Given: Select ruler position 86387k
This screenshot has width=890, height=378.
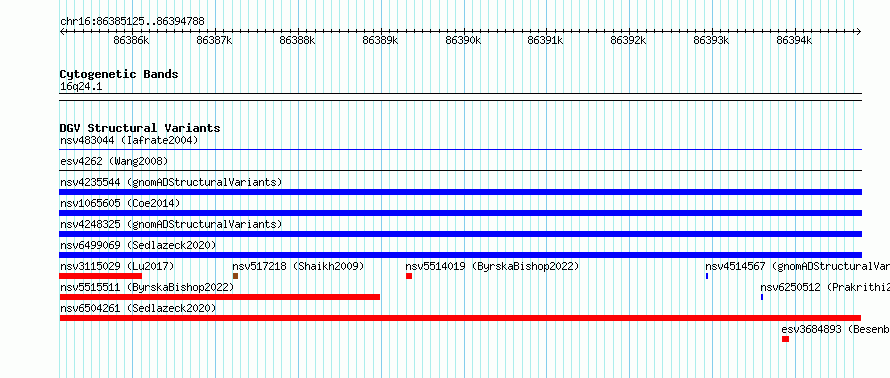Looking at the screenshot, I should tap(214, 40).
